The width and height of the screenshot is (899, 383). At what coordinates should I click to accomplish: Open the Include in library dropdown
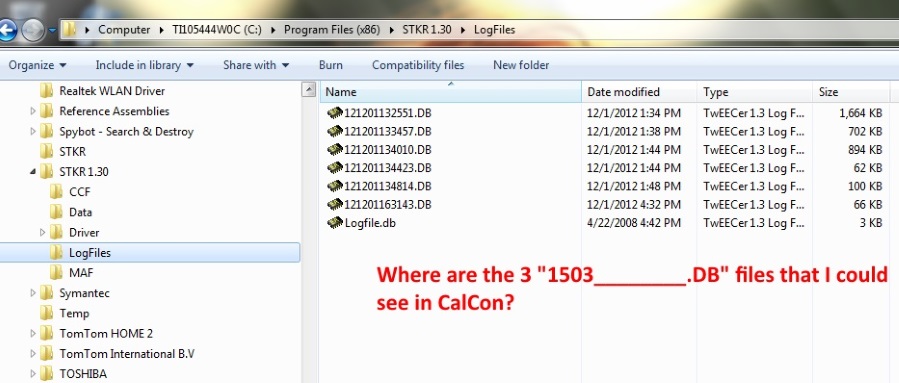(x=144, y=65)
